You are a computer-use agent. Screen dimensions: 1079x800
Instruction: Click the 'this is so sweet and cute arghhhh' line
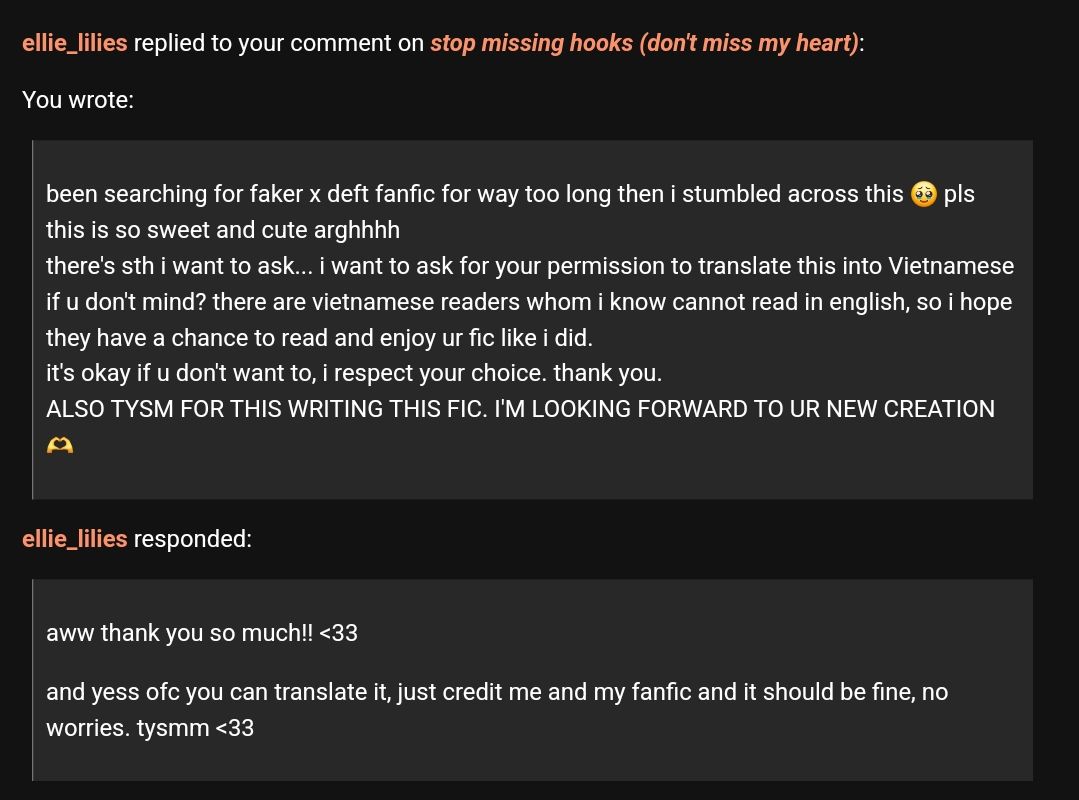click(x=223, y=230)
